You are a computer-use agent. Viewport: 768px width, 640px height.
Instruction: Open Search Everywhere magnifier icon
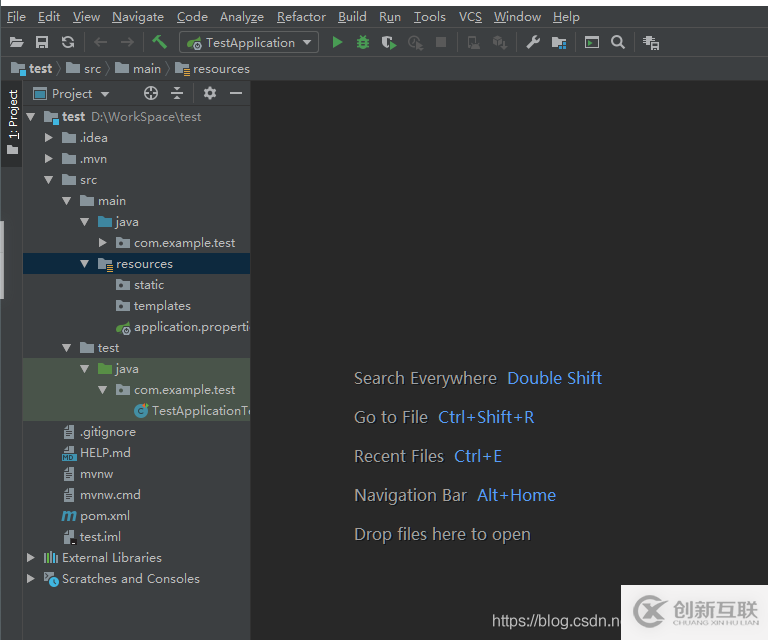pyautogui.click(x=618, y=42)
